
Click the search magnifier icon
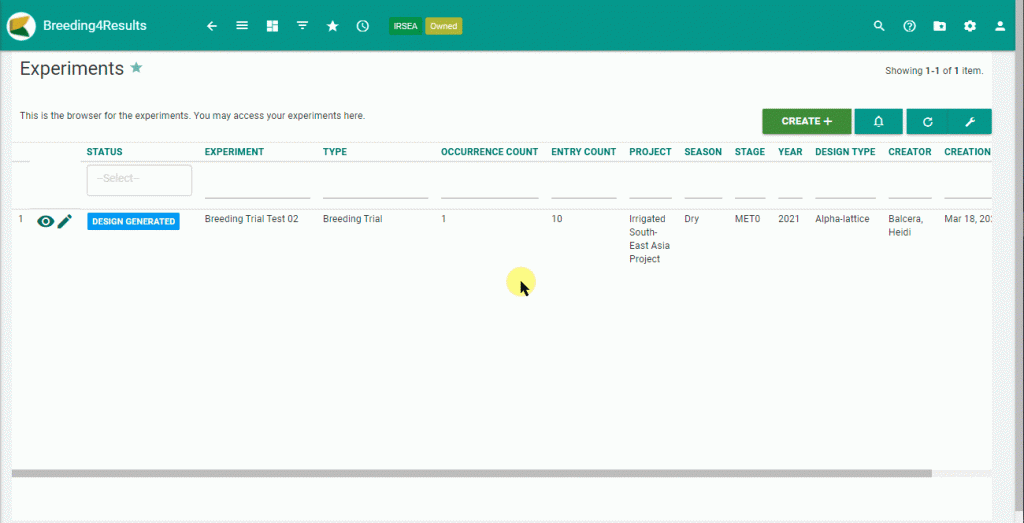(x=879, y=26)
